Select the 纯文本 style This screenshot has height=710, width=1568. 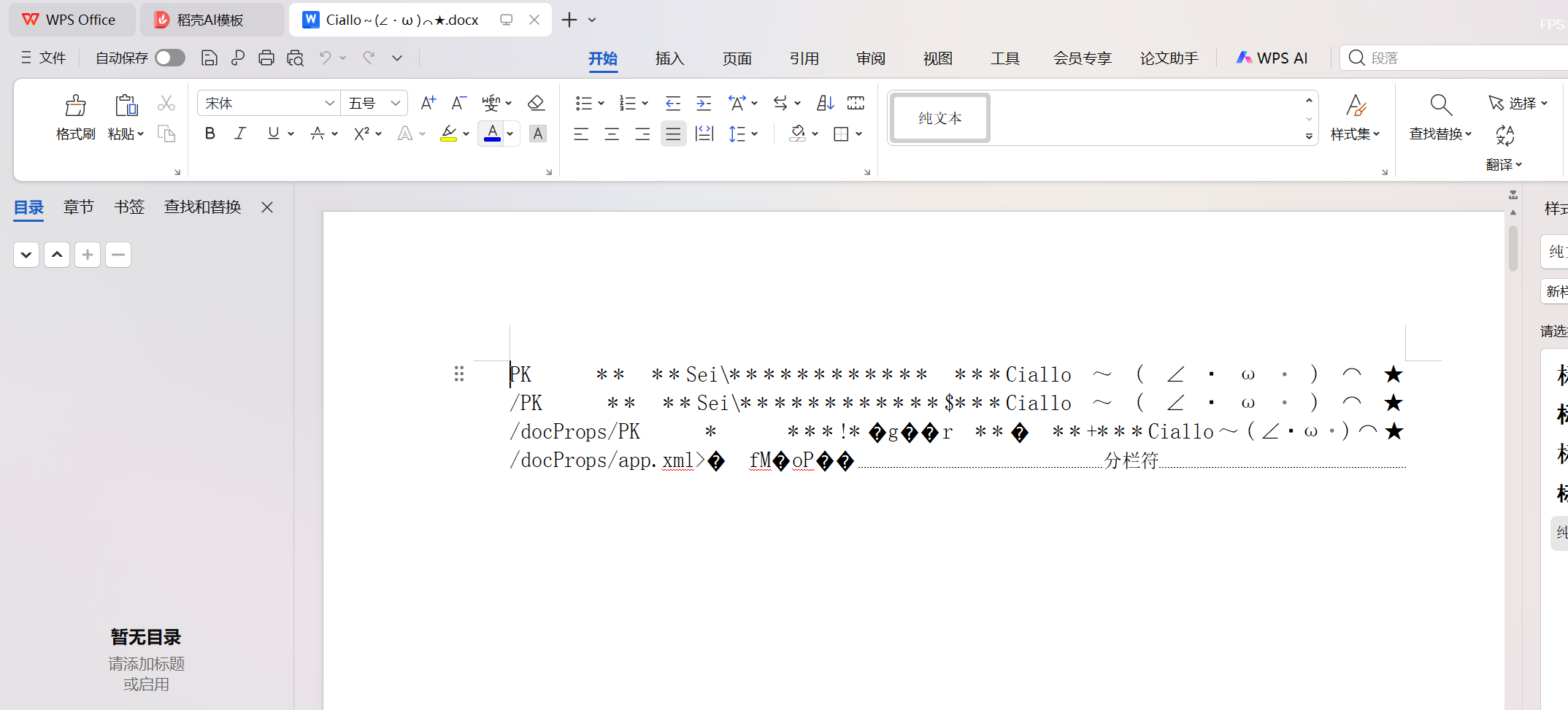point(940,118)
